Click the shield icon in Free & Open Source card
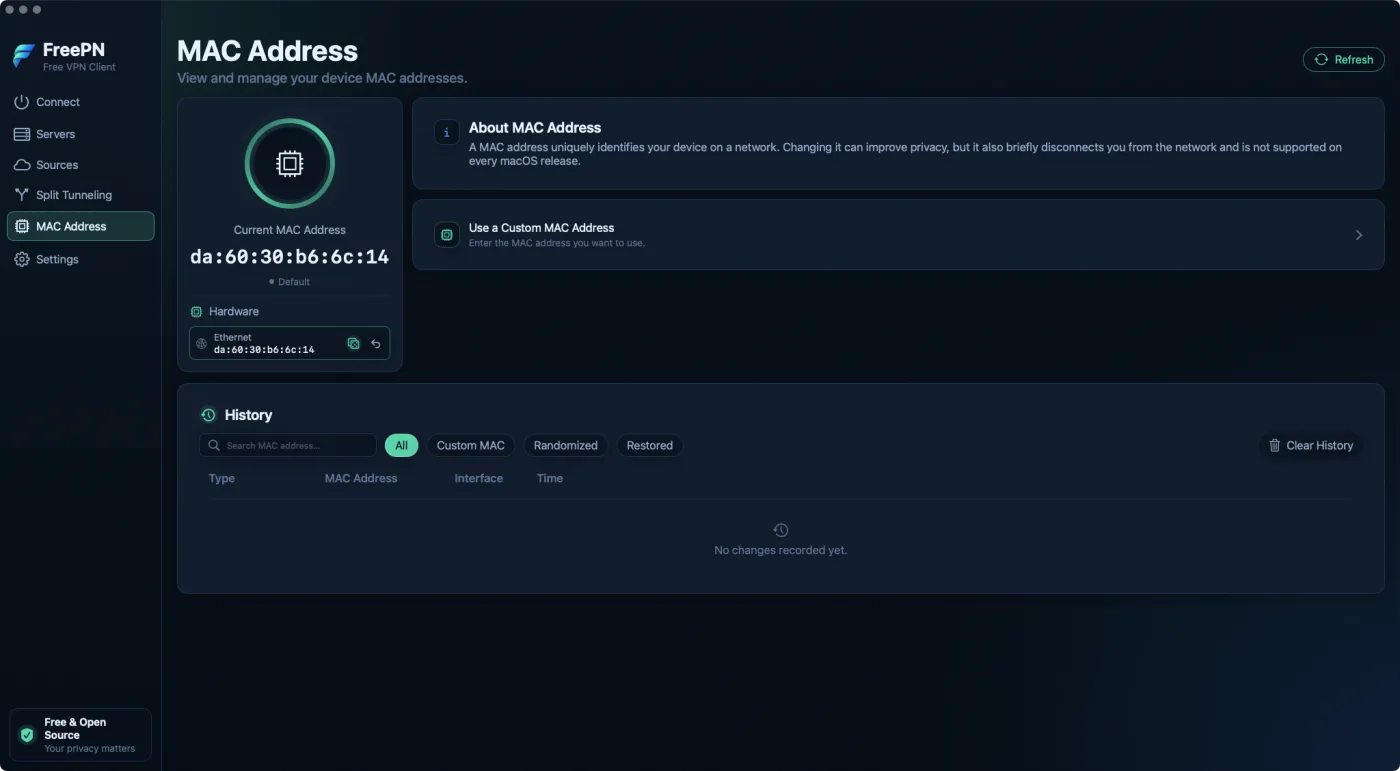 [27, 735]
